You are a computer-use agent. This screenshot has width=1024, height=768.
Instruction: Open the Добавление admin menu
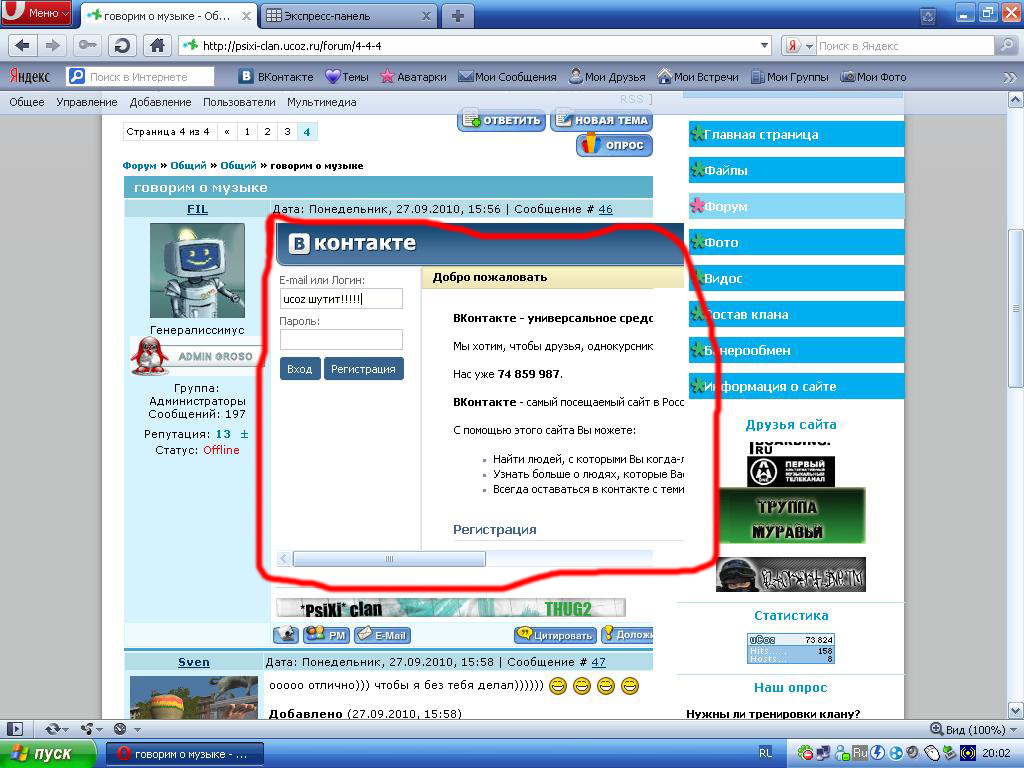coord(161,102)
